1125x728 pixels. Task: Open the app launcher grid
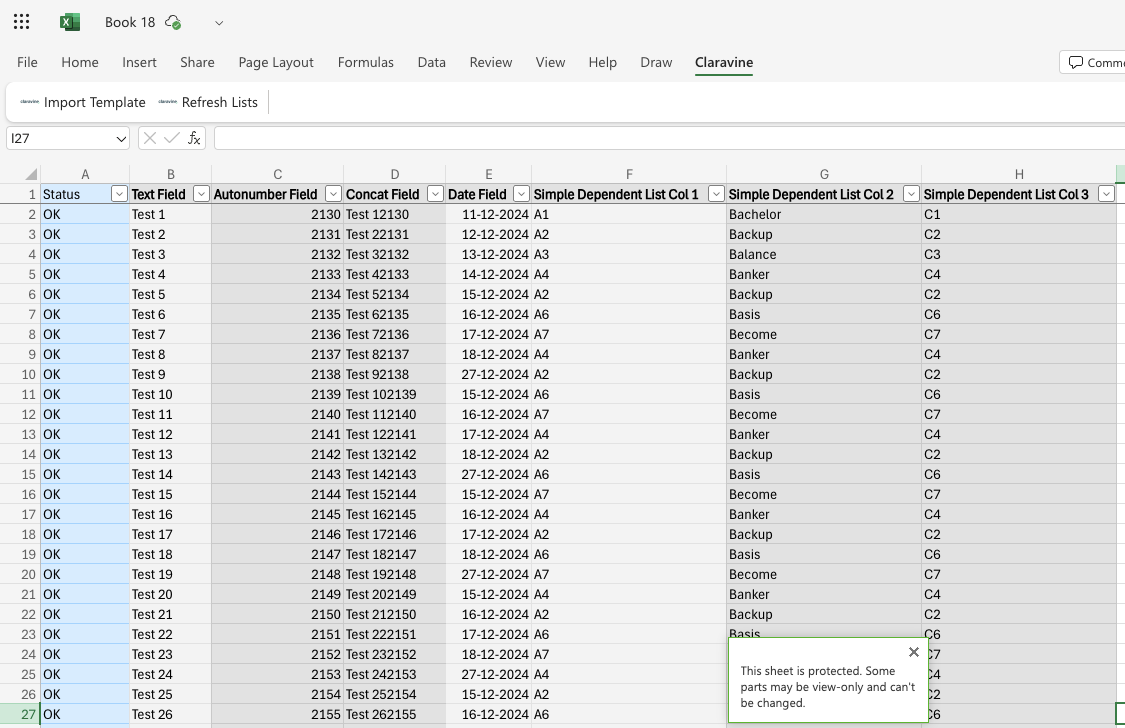tap(22, 22)
